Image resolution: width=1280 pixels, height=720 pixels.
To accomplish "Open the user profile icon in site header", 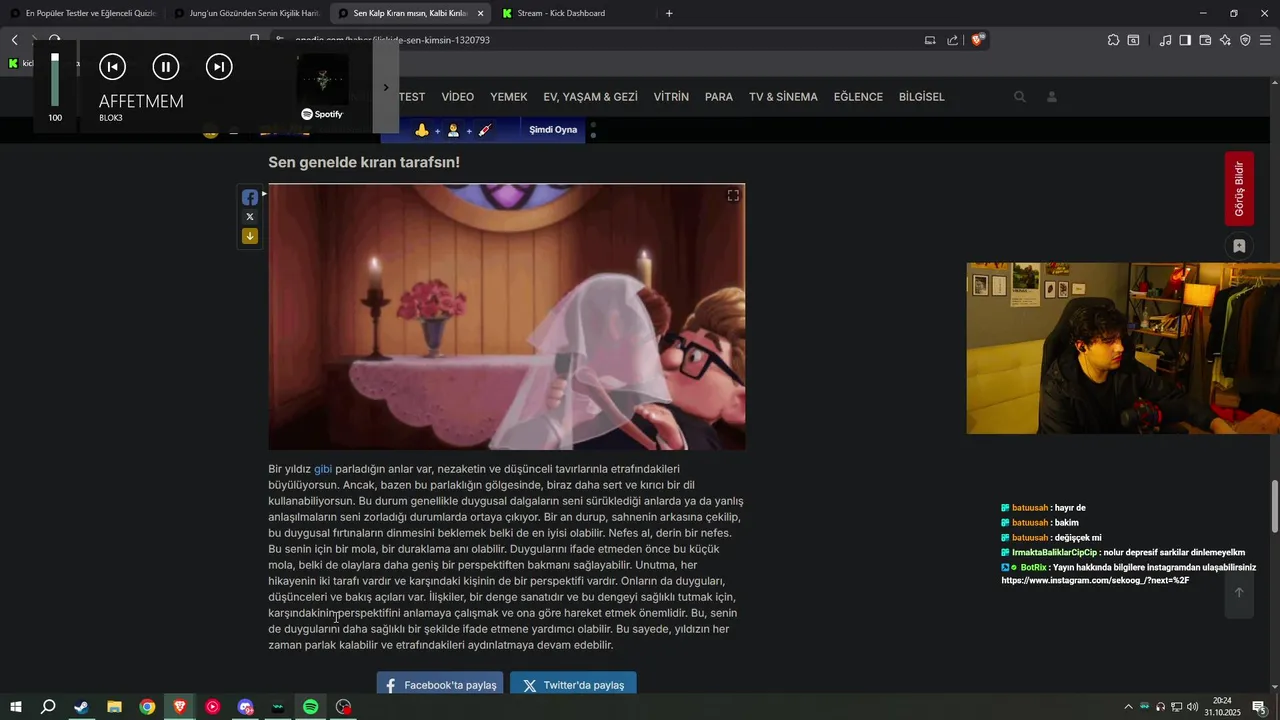I will tap(1052, 97).
